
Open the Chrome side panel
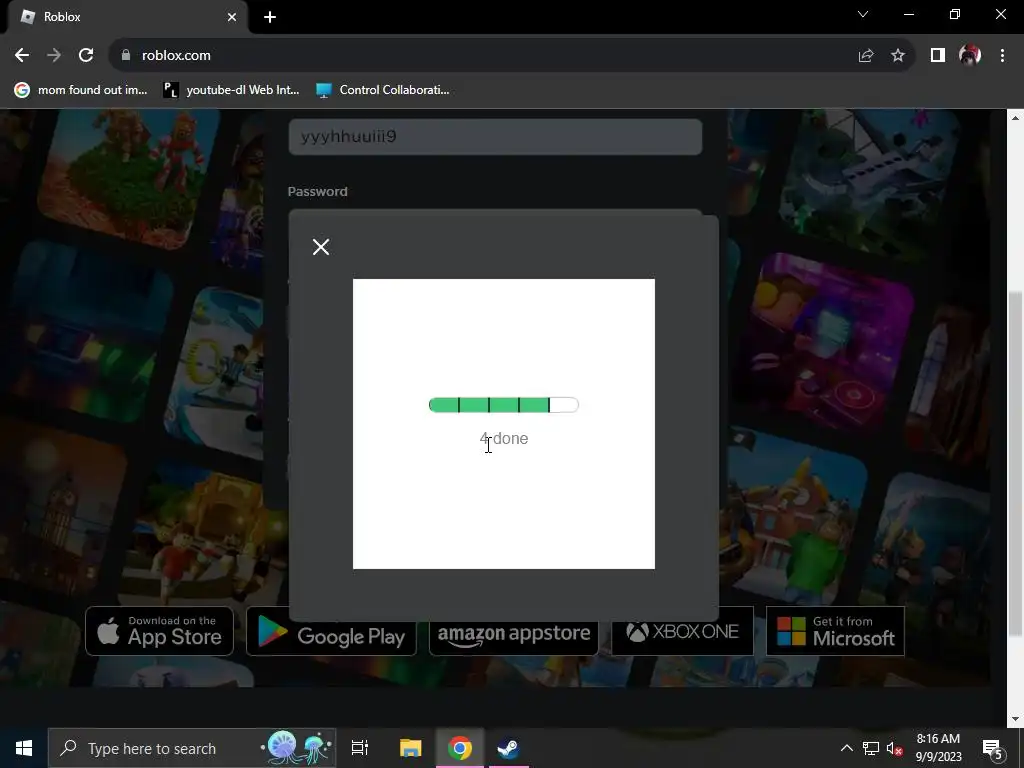tap(938, 56)
